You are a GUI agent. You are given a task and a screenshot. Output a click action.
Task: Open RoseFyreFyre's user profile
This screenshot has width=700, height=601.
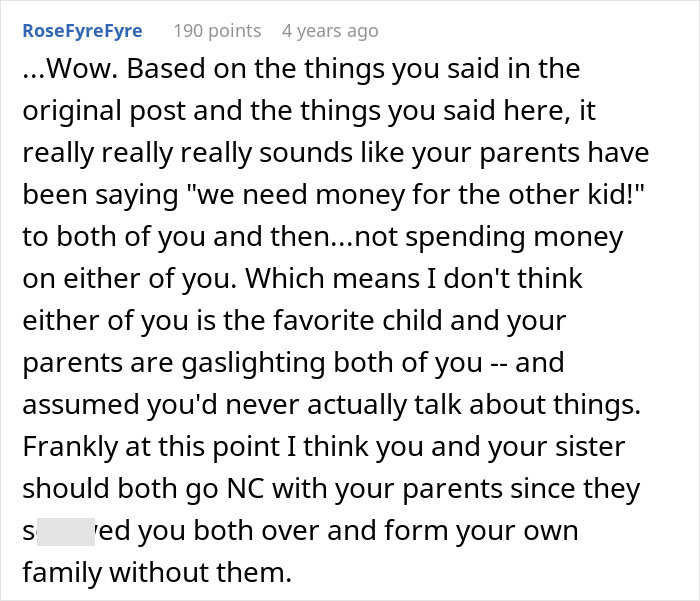82,31
